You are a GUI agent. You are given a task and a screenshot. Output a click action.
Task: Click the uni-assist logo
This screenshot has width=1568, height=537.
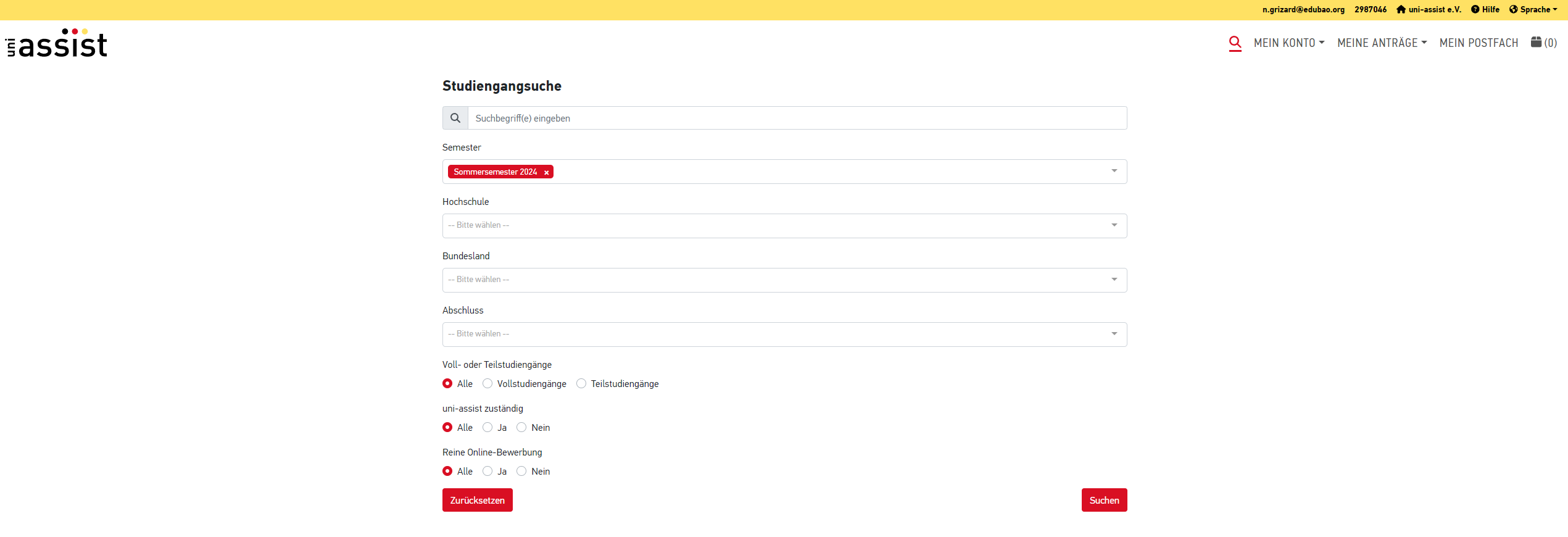pyautogui.click(x=57, y=43)
